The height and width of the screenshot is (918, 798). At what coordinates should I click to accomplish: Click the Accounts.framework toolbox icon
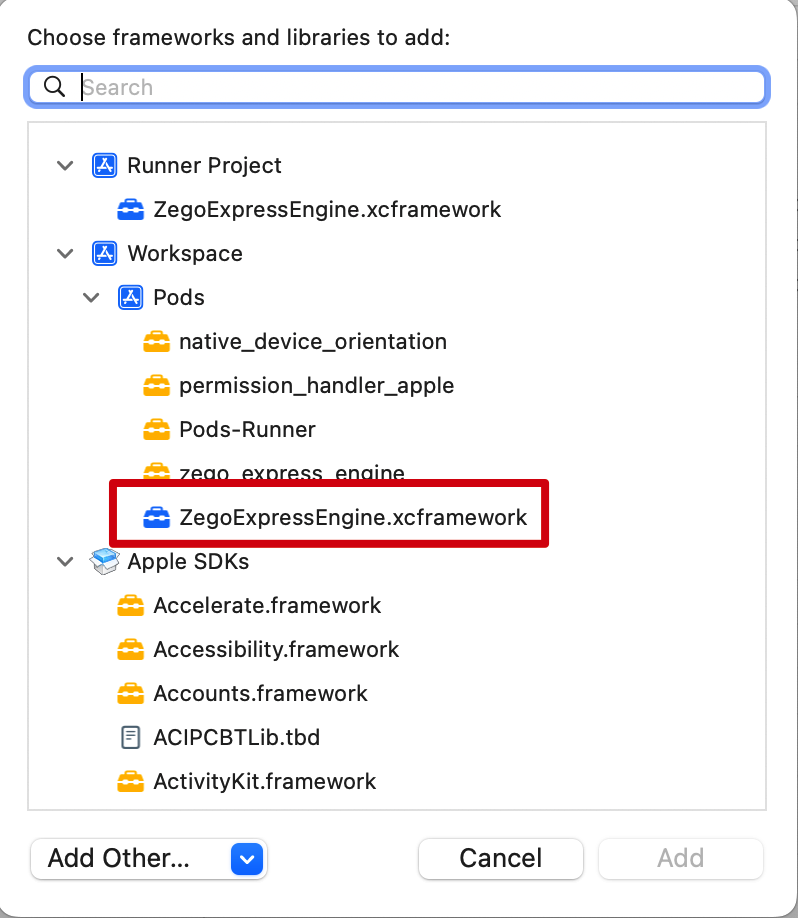[131, 694]
